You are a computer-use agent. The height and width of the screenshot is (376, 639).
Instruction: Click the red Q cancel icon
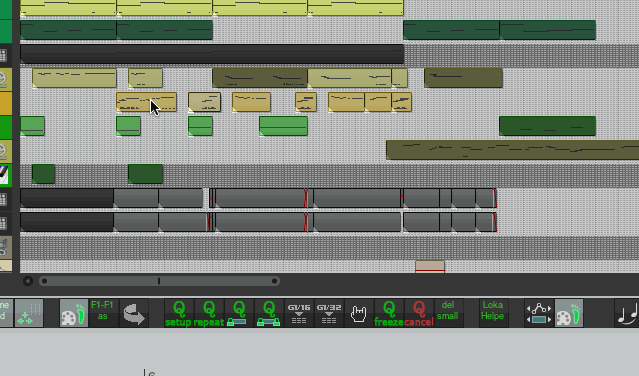click(x=419, y=313)
